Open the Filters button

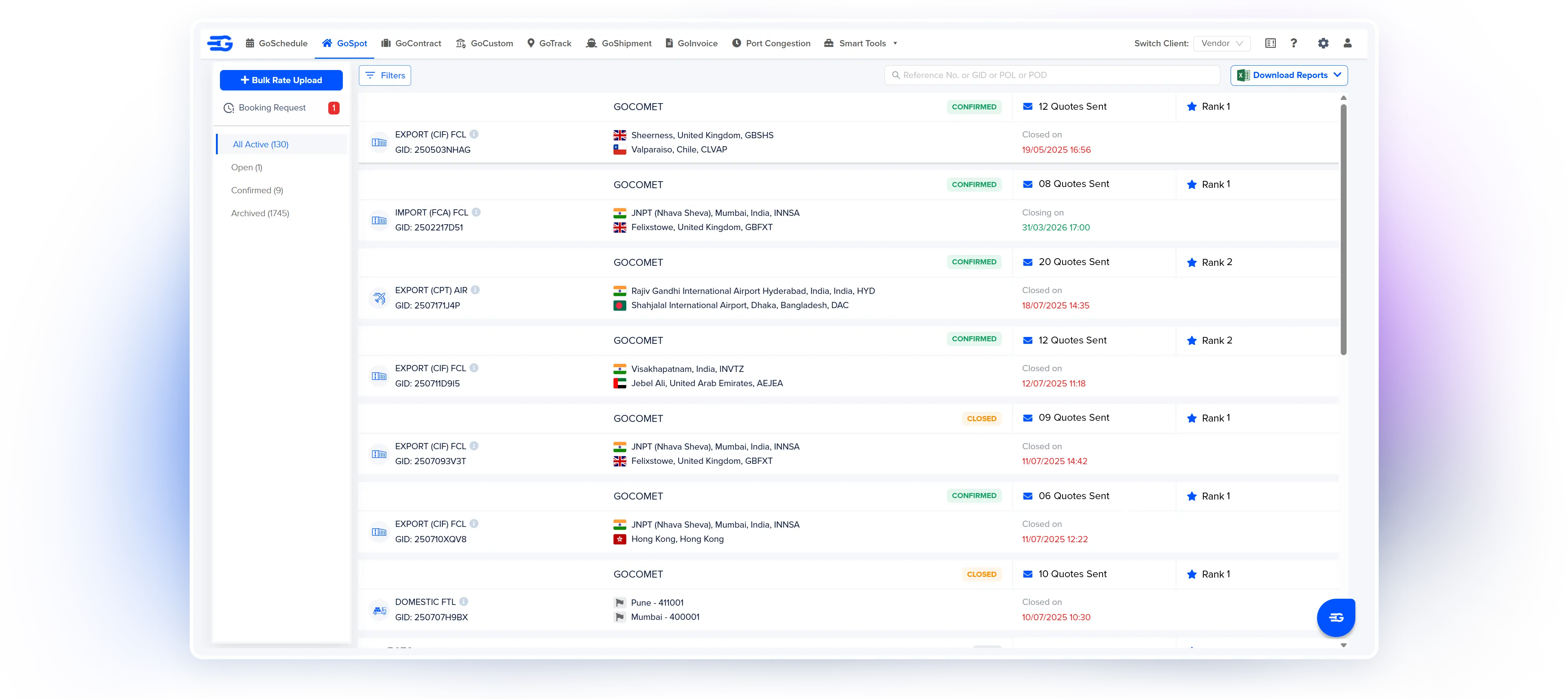coord(385,75)
